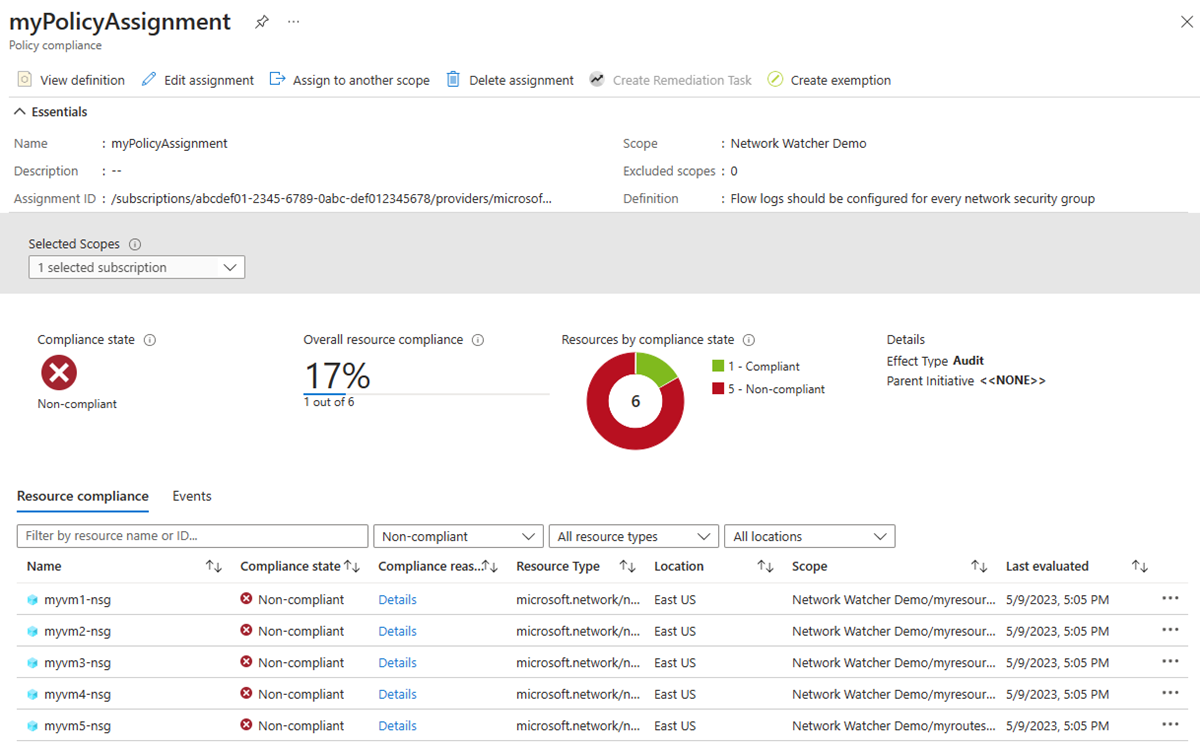
Task: Sort table by Name column arrows
Action: (213, 566)
